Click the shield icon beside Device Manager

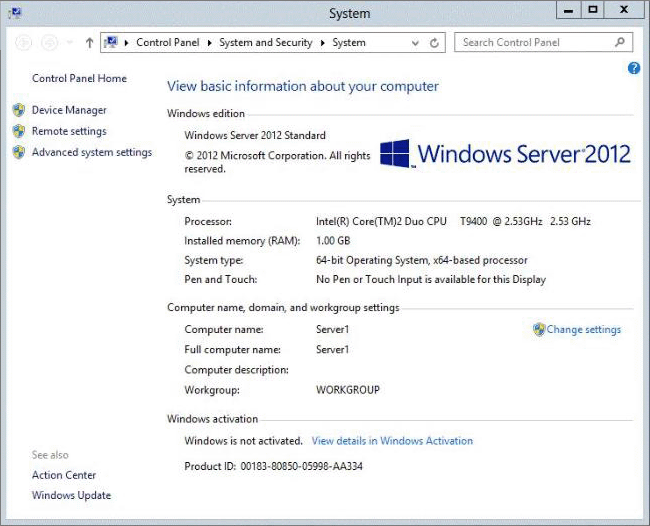(x=18, y=110)
